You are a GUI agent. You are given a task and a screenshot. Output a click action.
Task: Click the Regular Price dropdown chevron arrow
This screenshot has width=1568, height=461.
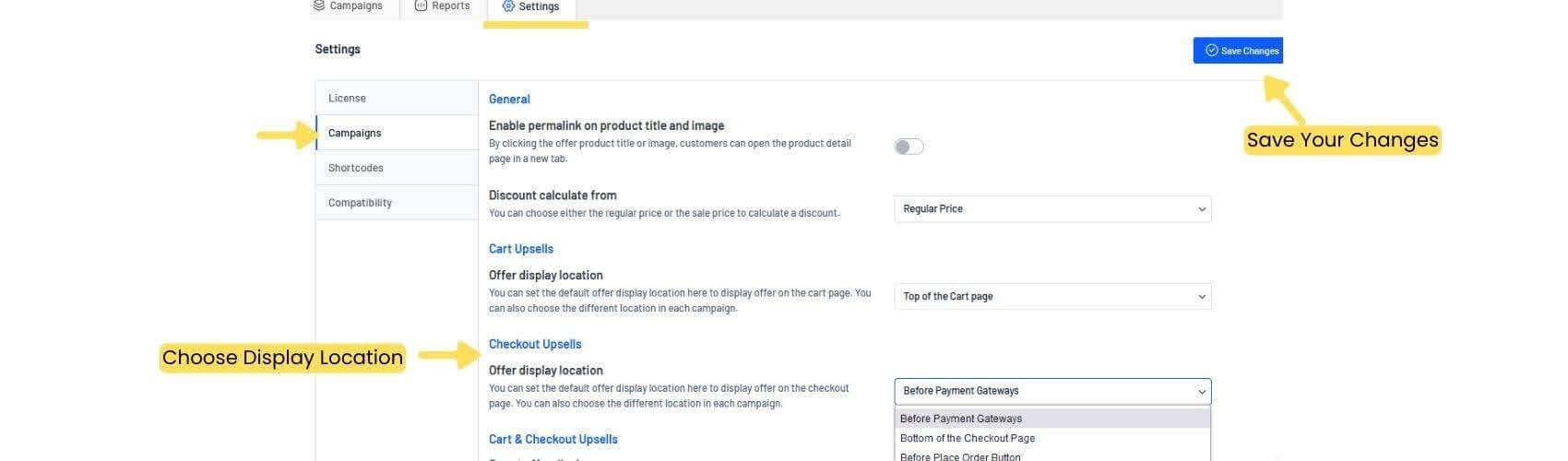tap(1201, 209)
